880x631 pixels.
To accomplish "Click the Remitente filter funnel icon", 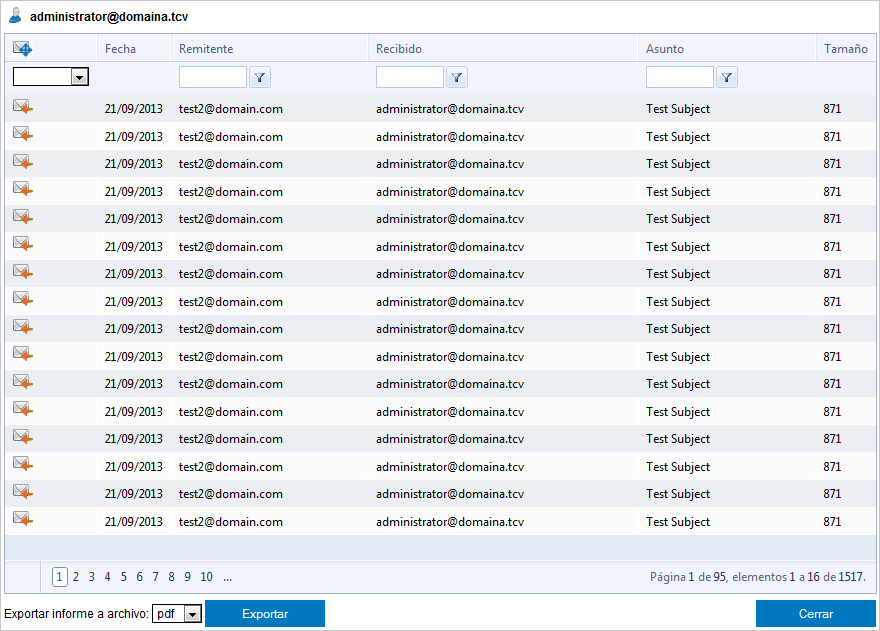I will point(259,77).
